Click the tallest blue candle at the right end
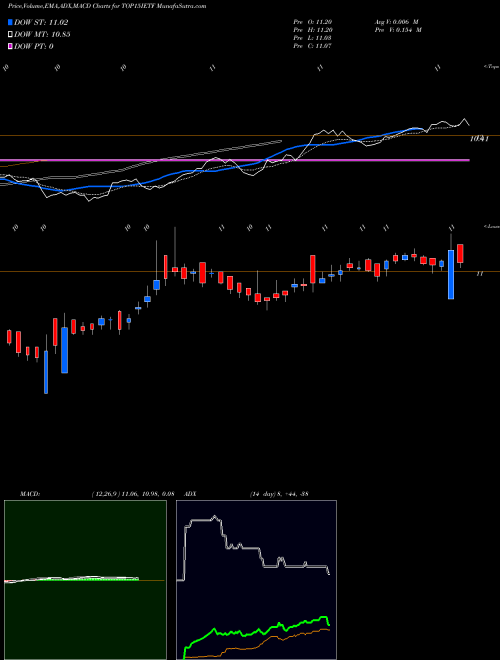Image resolution: width=500 pixels, height=660 pixels. point(451,274)
